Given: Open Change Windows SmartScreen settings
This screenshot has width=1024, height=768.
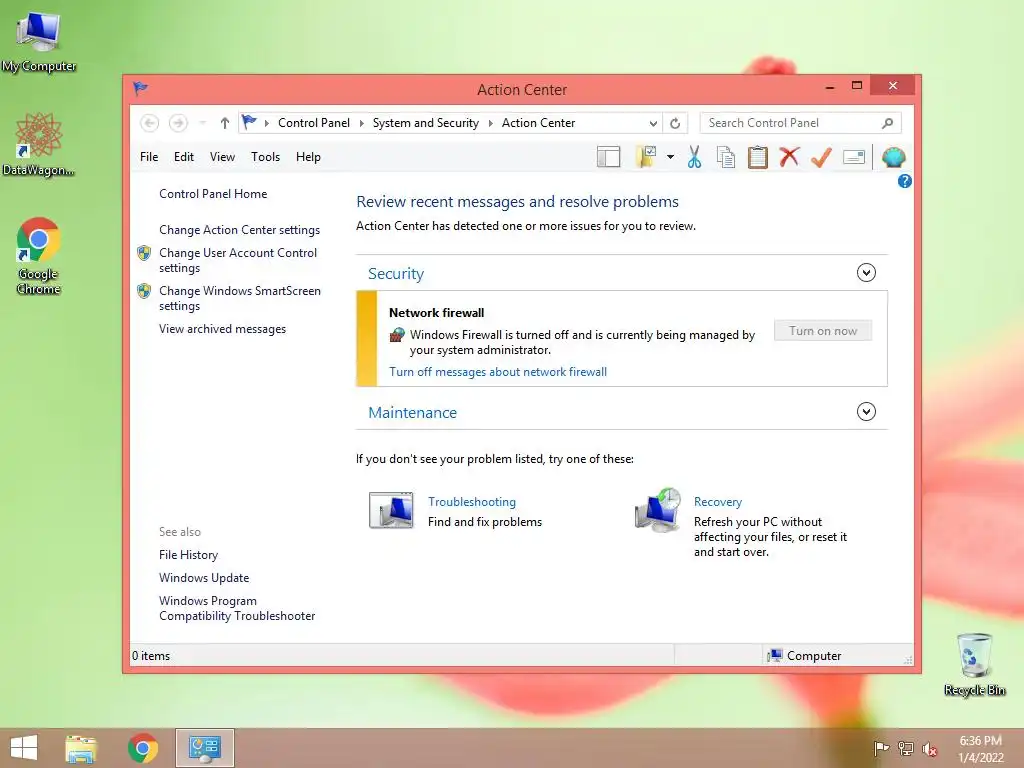Looking at the screenshot, I should point(240,298).
